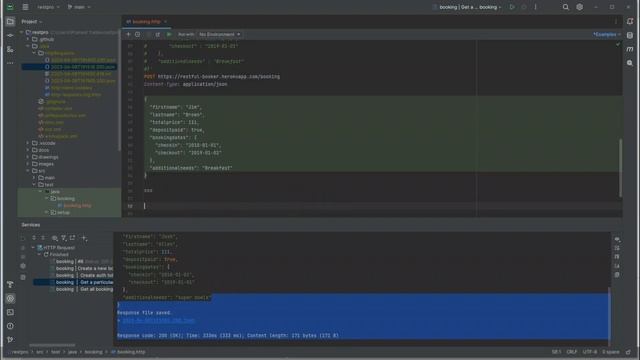
Task: Click the Expand All icon in Services toolbar
Action: [34, 238]
